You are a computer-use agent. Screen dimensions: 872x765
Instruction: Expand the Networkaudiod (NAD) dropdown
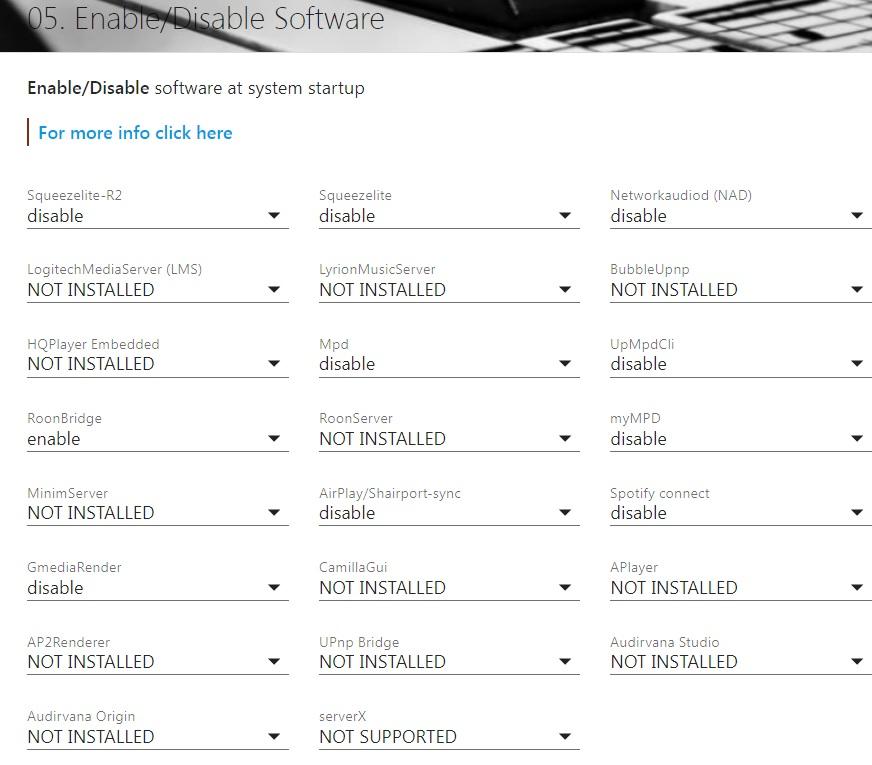[x=741, y=216]
